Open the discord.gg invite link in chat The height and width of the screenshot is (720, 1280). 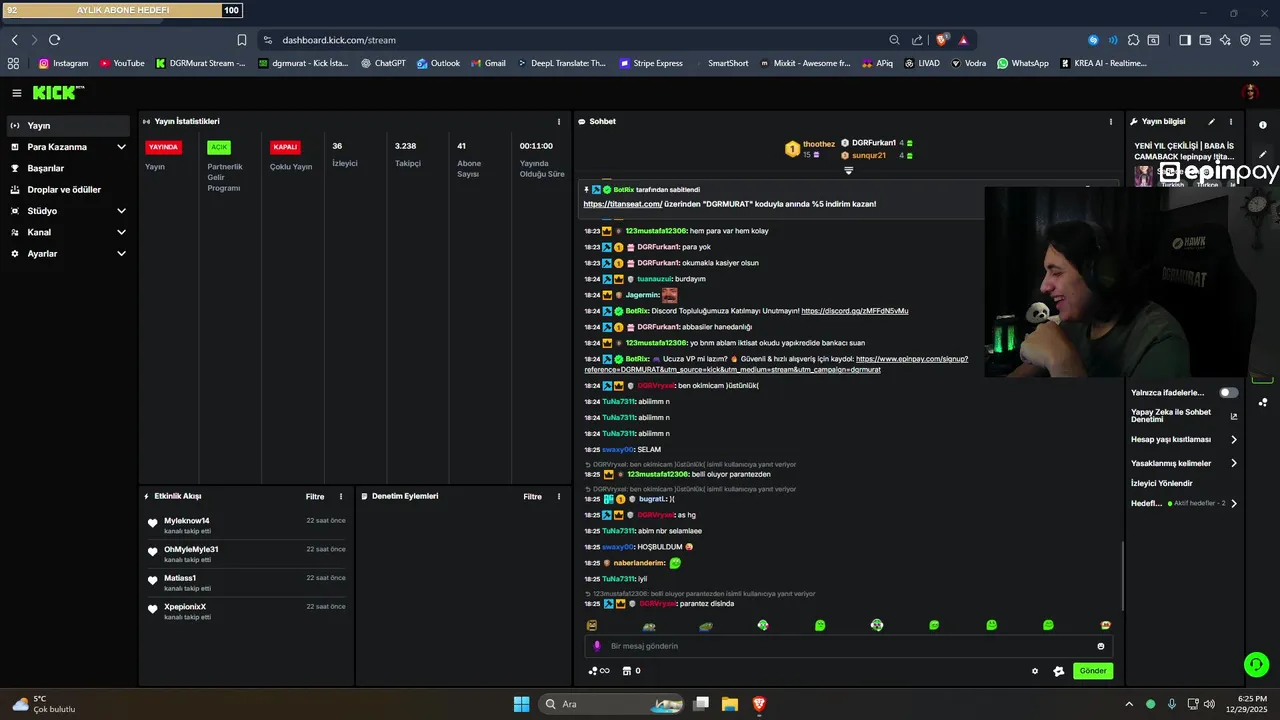855,311
